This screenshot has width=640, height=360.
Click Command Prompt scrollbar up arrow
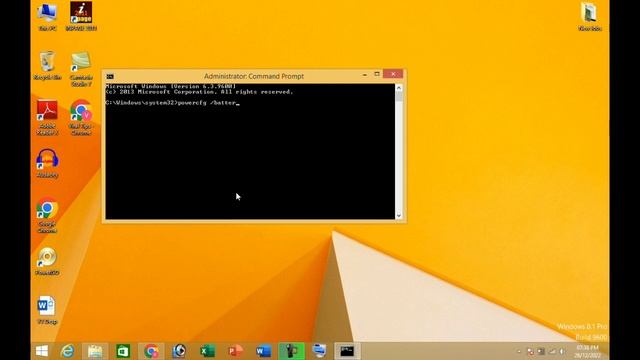click(399, 88)
